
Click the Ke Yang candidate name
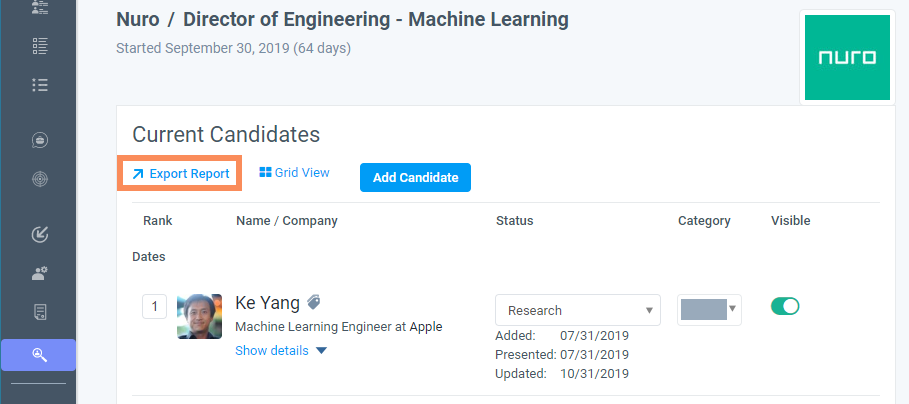[267, 302]
